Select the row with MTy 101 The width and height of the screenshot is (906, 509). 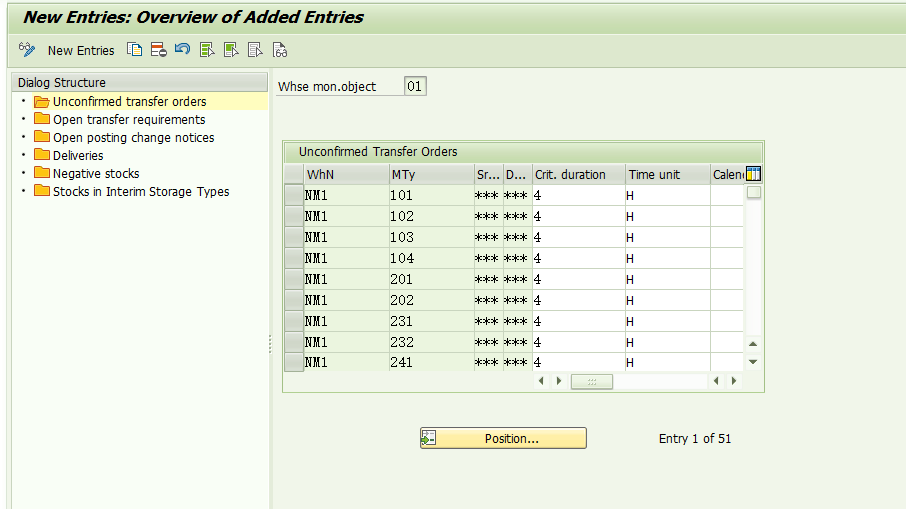(x=294, y=195)
